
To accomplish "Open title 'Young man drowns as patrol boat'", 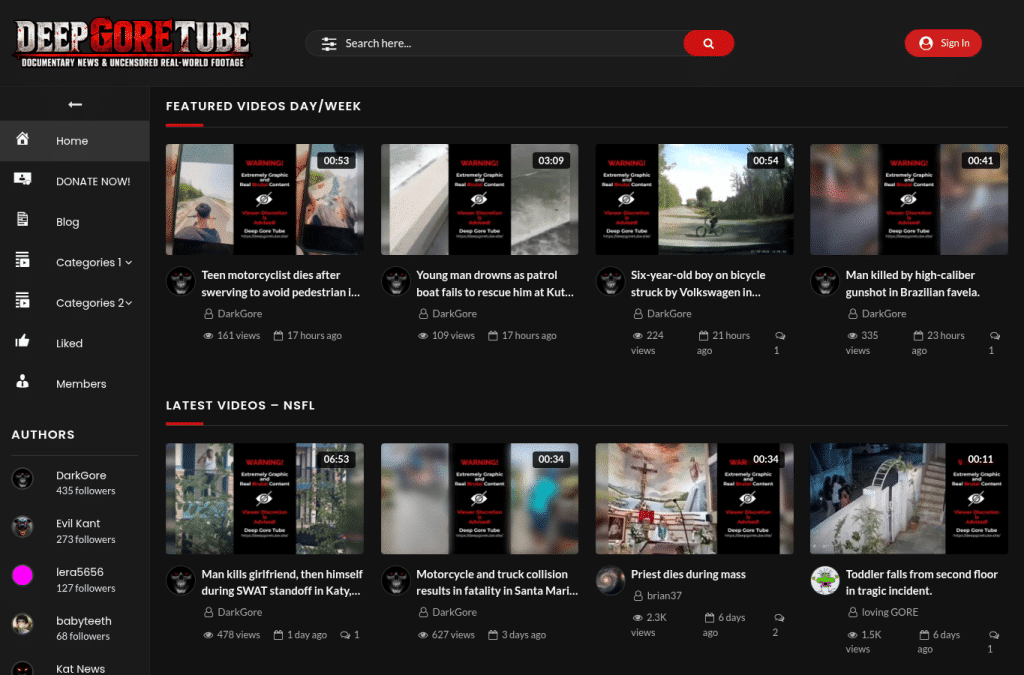I will [495, 283].
